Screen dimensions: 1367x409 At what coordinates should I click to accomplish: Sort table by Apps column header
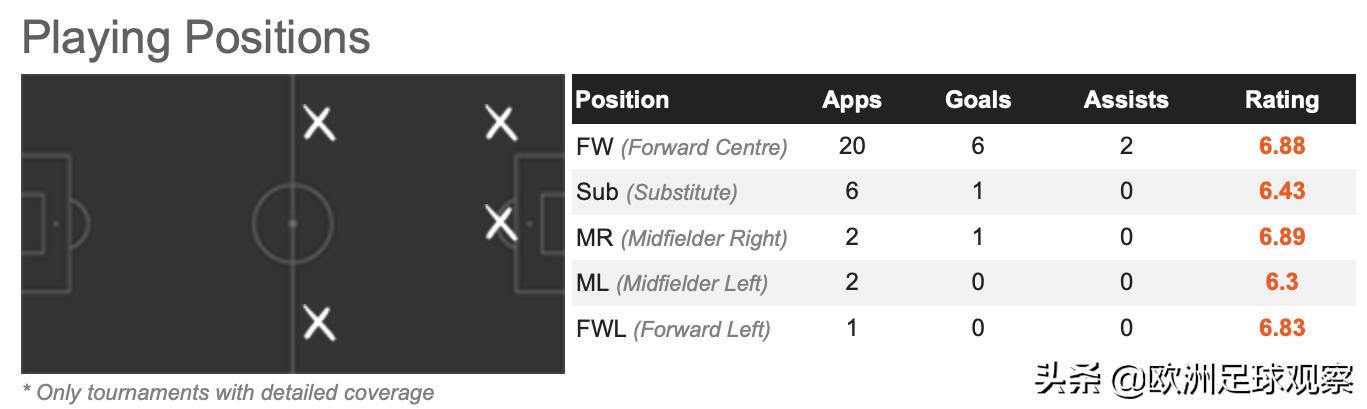[x=852, y=100]
